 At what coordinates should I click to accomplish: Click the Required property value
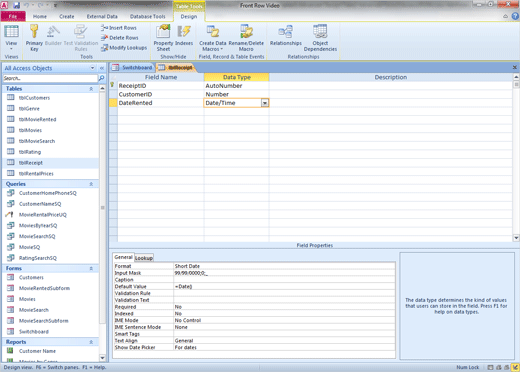[284, 307]
